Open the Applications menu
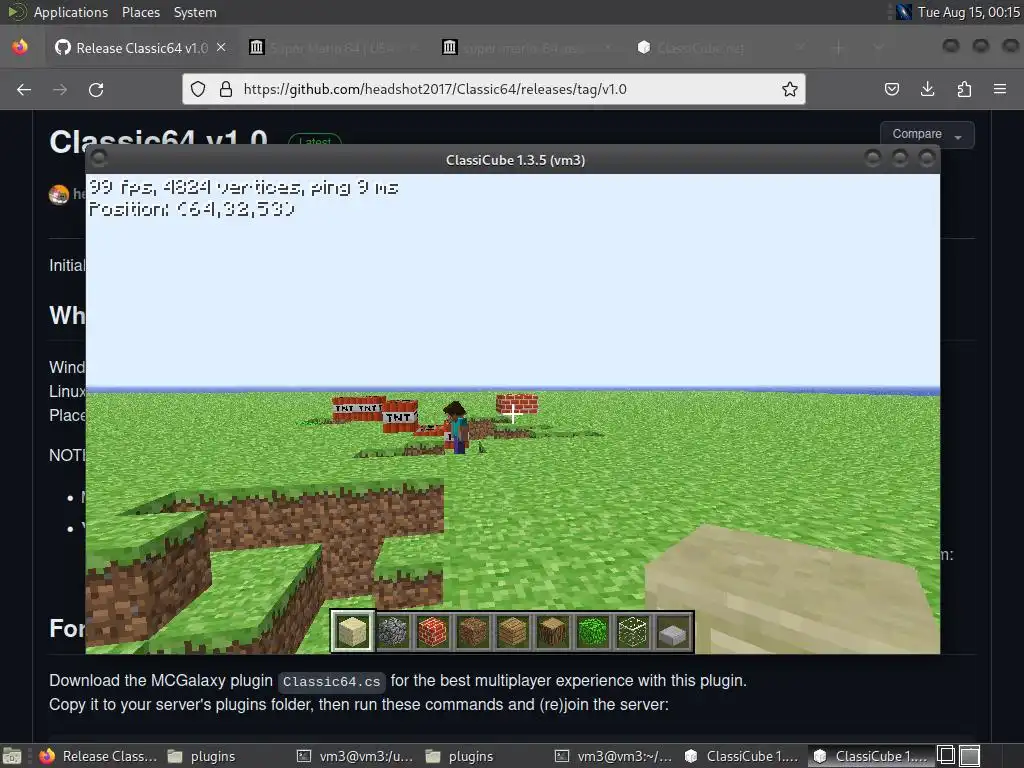This screenshot has width=1024, height=768. click(71, 12)
